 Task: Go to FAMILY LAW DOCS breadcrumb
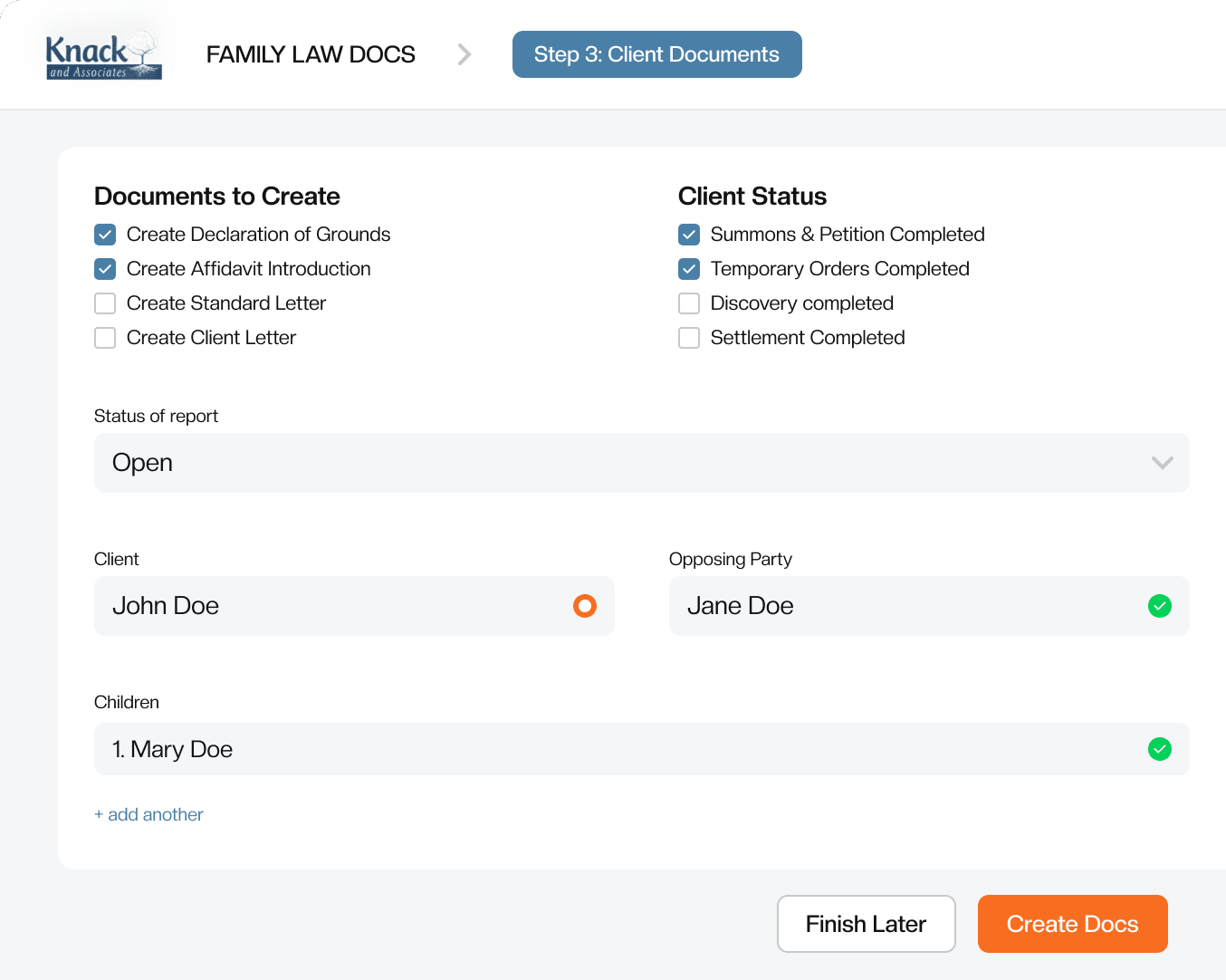tap(311, 54)
